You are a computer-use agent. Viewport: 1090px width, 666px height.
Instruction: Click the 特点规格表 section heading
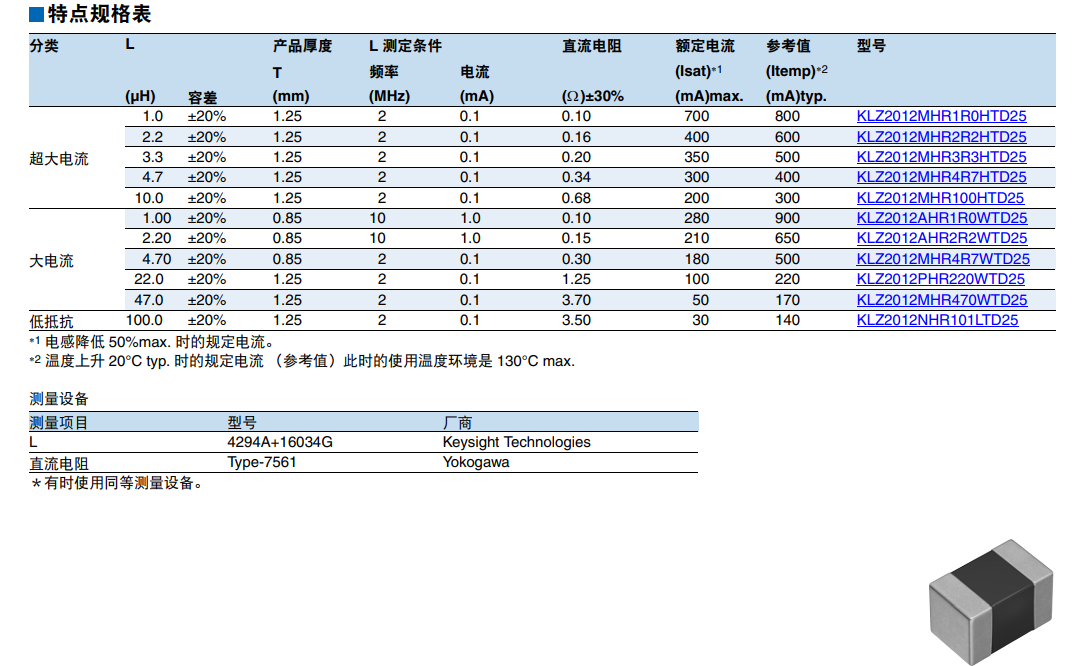click(x=99, y=14)
